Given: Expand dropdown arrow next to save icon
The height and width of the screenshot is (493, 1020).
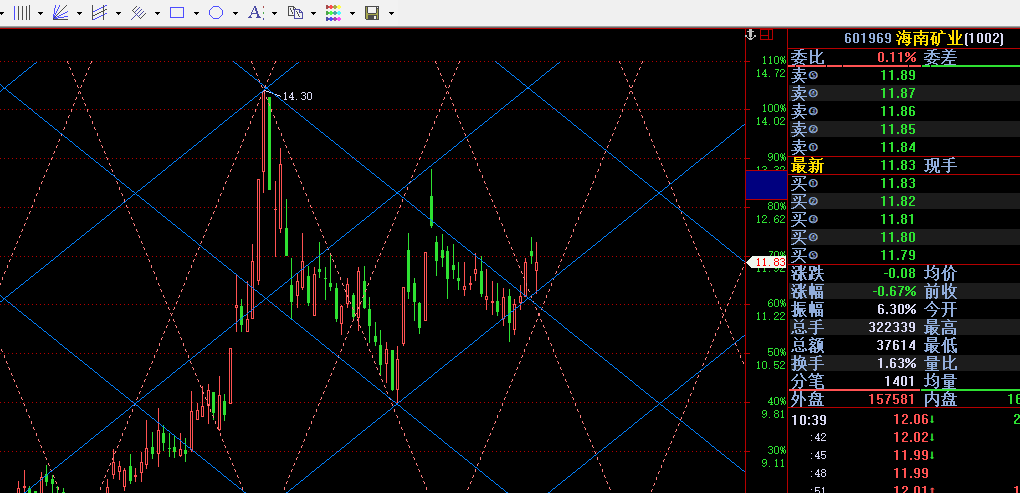Looking at the screenshot, I should [x=391, y=13].
